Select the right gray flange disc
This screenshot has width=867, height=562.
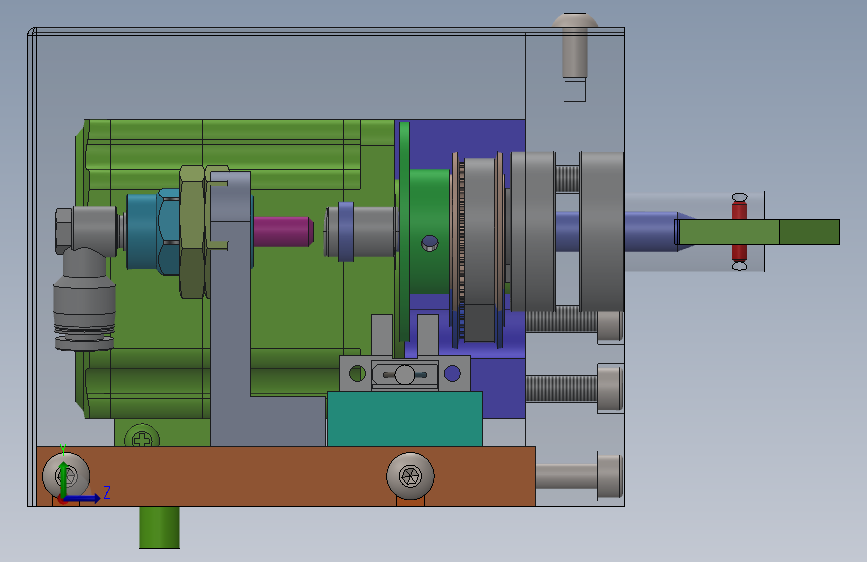click(x=602, y=231)
